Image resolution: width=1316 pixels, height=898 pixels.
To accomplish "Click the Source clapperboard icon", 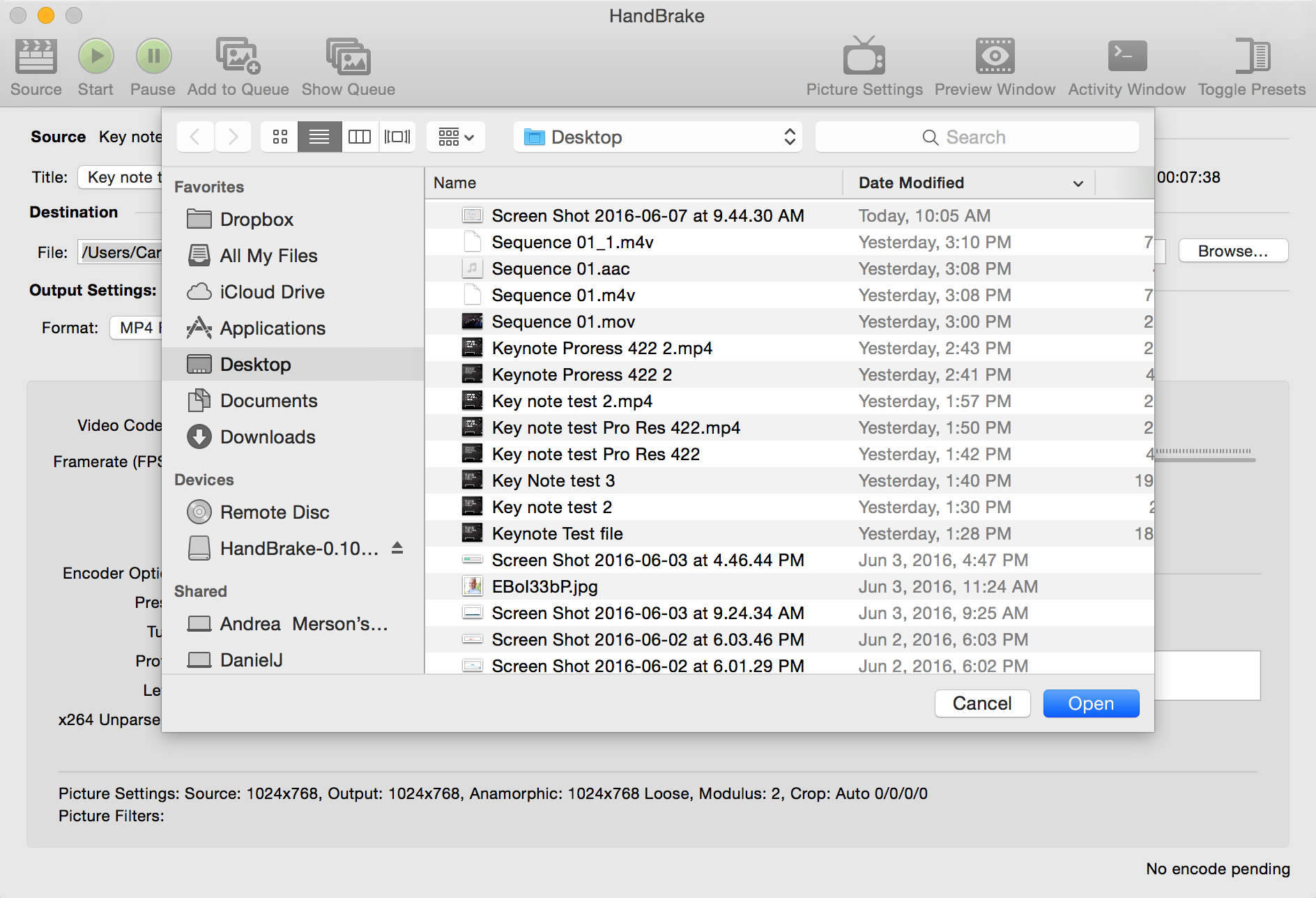I will click(36, 56).
